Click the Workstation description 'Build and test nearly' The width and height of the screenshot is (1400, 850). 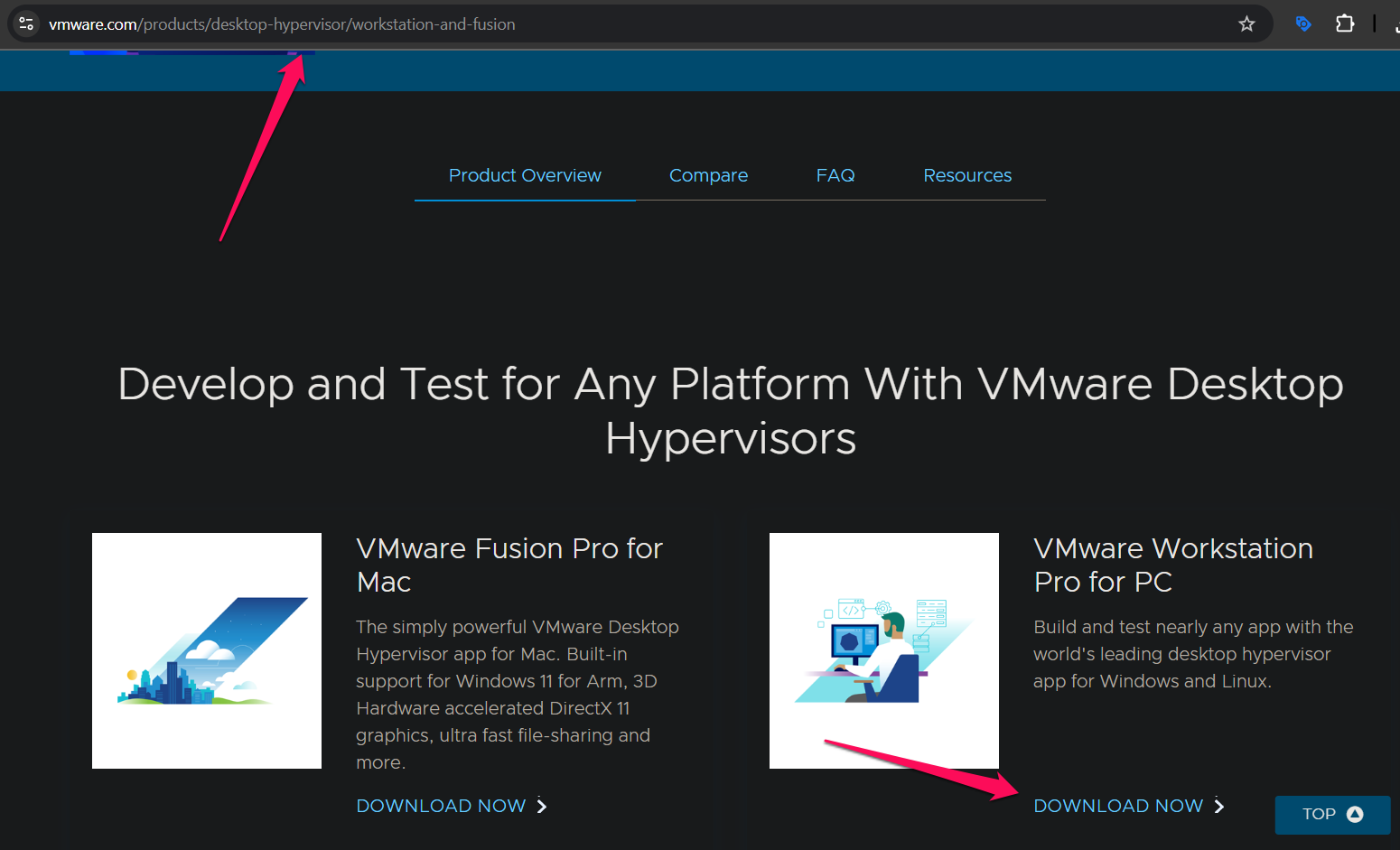click(x=1193, y=654)
